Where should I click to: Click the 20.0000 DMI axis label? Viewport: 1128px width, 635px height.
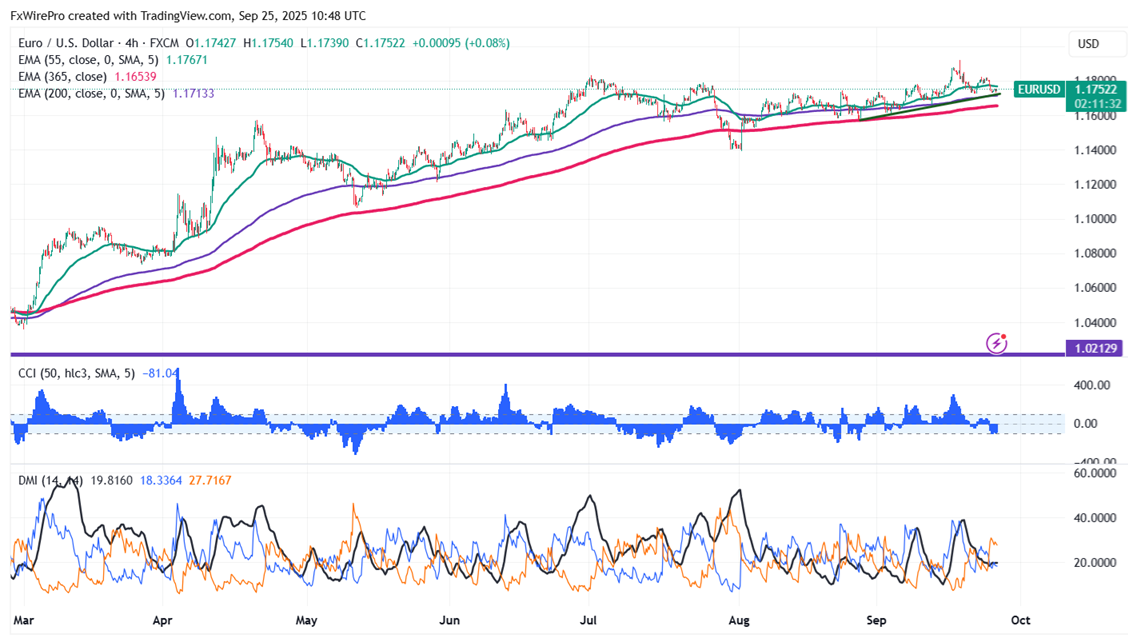[1095, 562]
